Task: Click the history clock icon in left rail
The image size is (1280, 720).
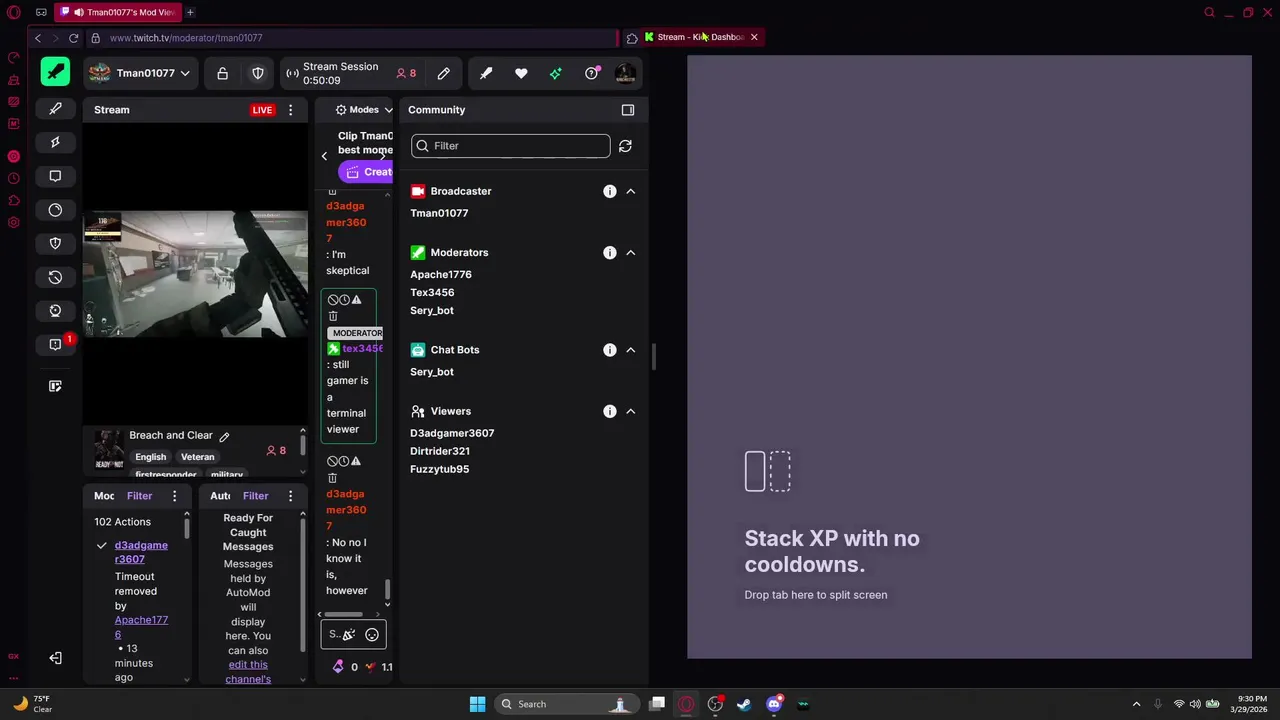Action: tap(55, 277)
